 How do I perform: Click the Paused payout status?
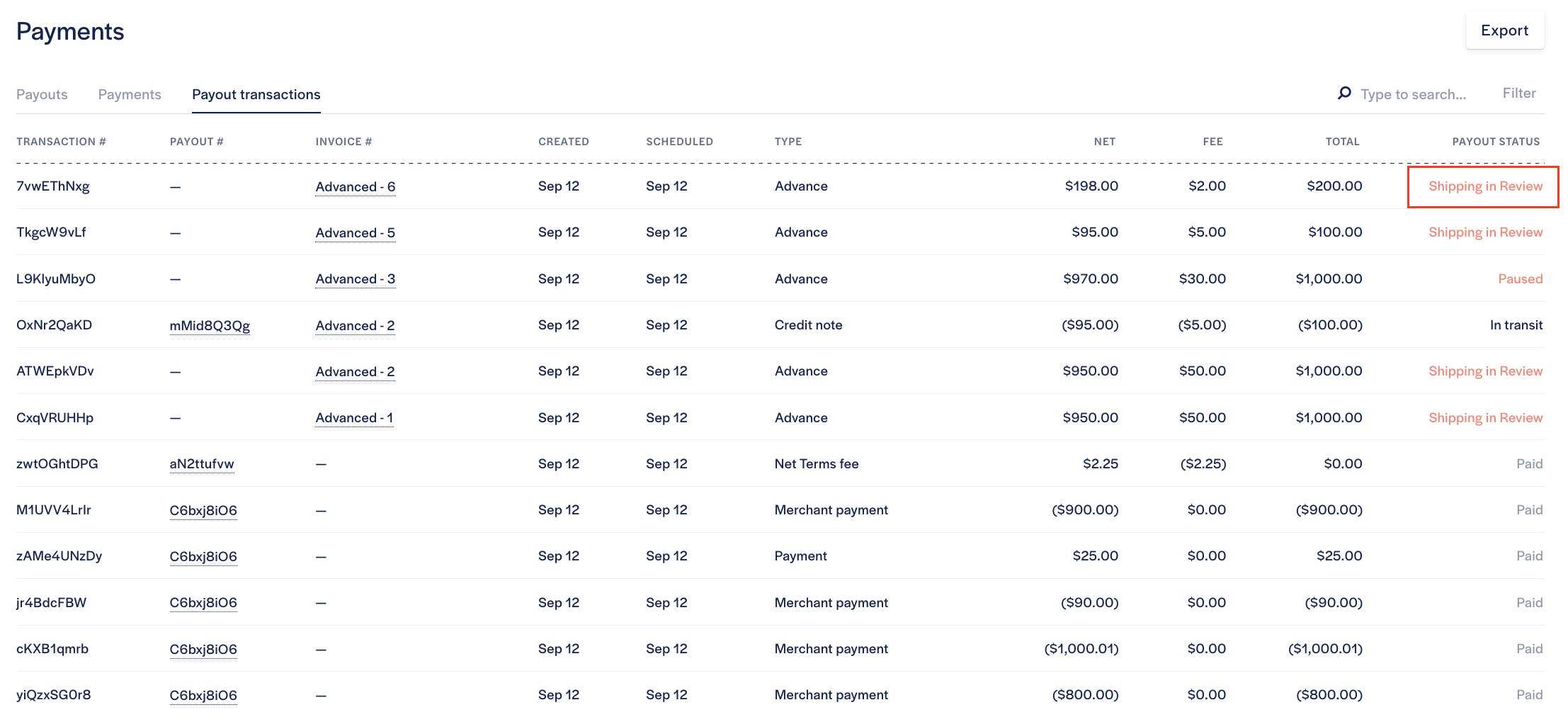click(1520, 279)
